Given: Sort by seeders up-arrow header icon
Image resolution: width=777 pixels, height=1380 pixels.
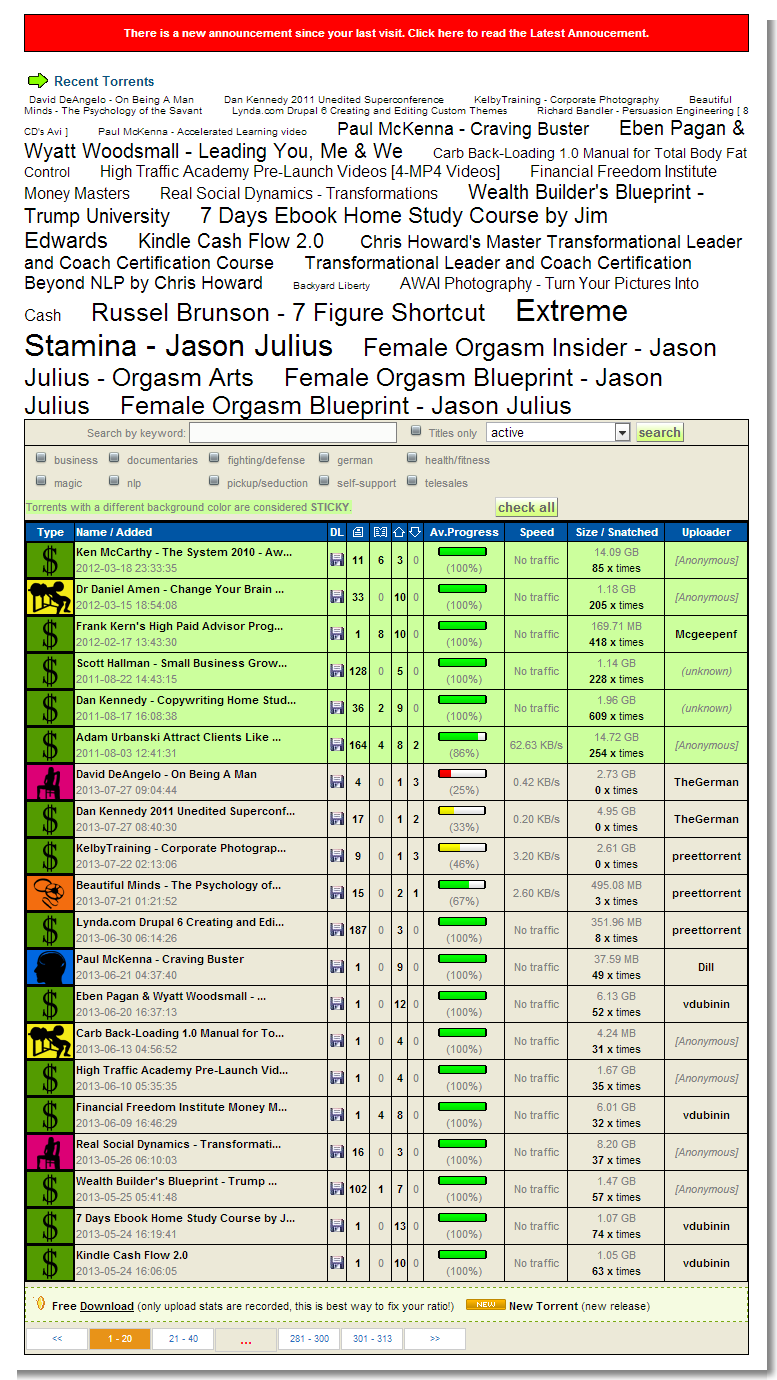Looking at the screenshot, I should click(399, 532).
